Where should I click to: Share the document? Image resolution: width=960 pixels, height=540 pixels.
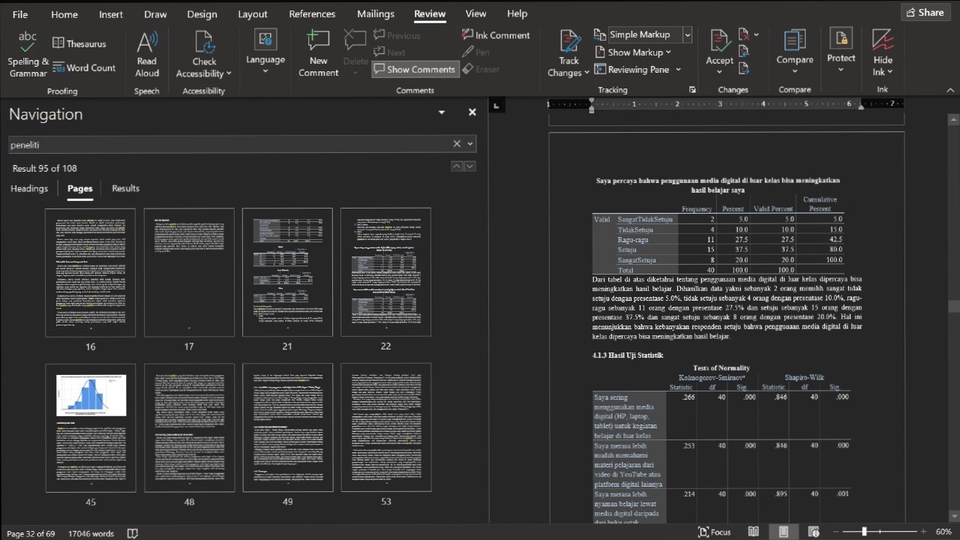(925, 12)
